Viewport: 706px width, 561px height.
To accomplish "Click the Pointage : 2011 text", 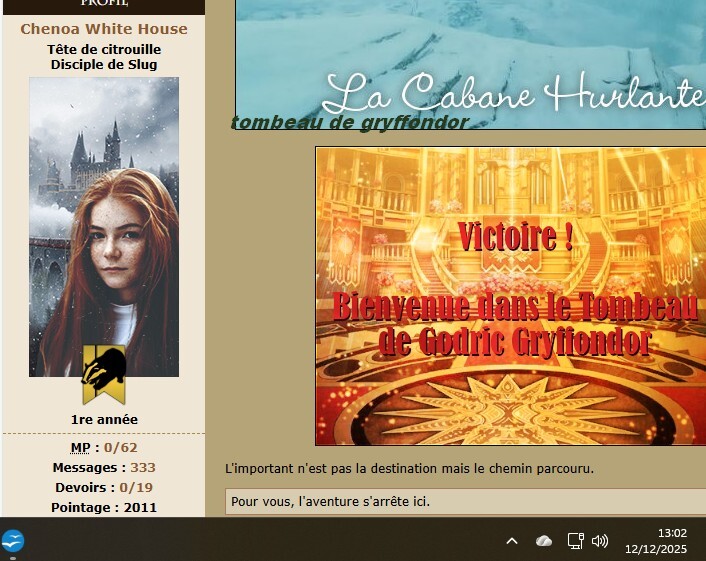I will coord(104,507).
